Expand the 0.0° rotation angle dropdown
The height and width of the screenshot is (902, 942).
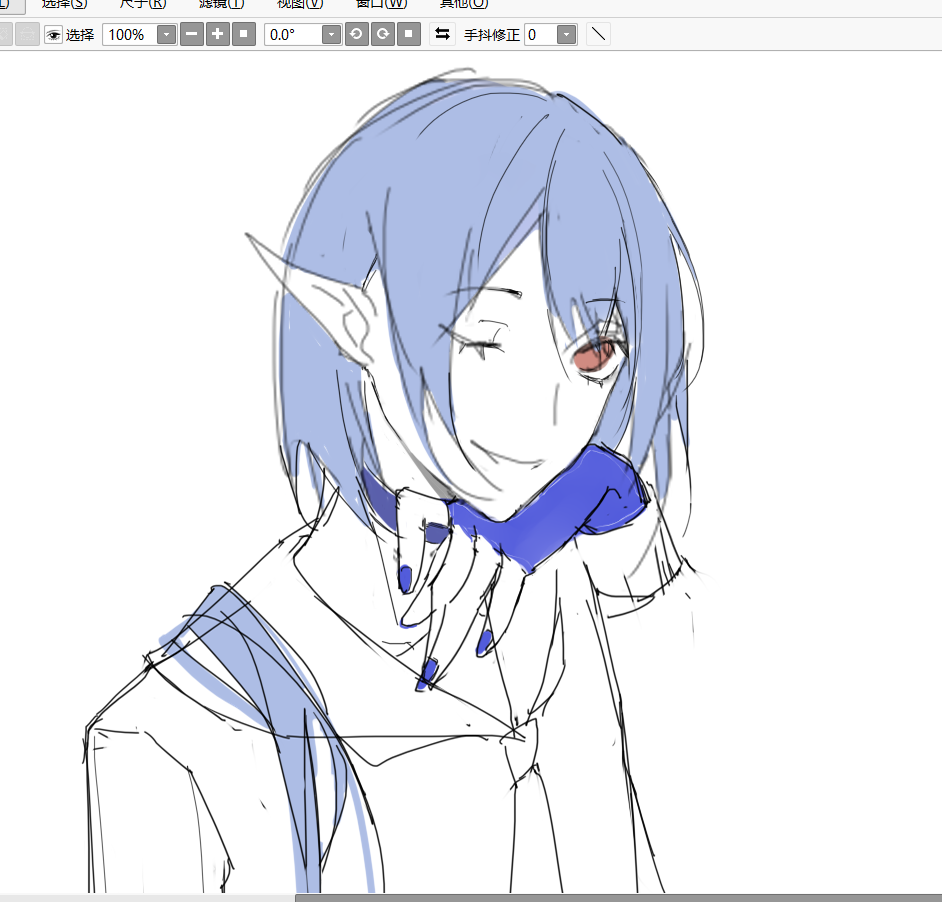click(332, 35)
